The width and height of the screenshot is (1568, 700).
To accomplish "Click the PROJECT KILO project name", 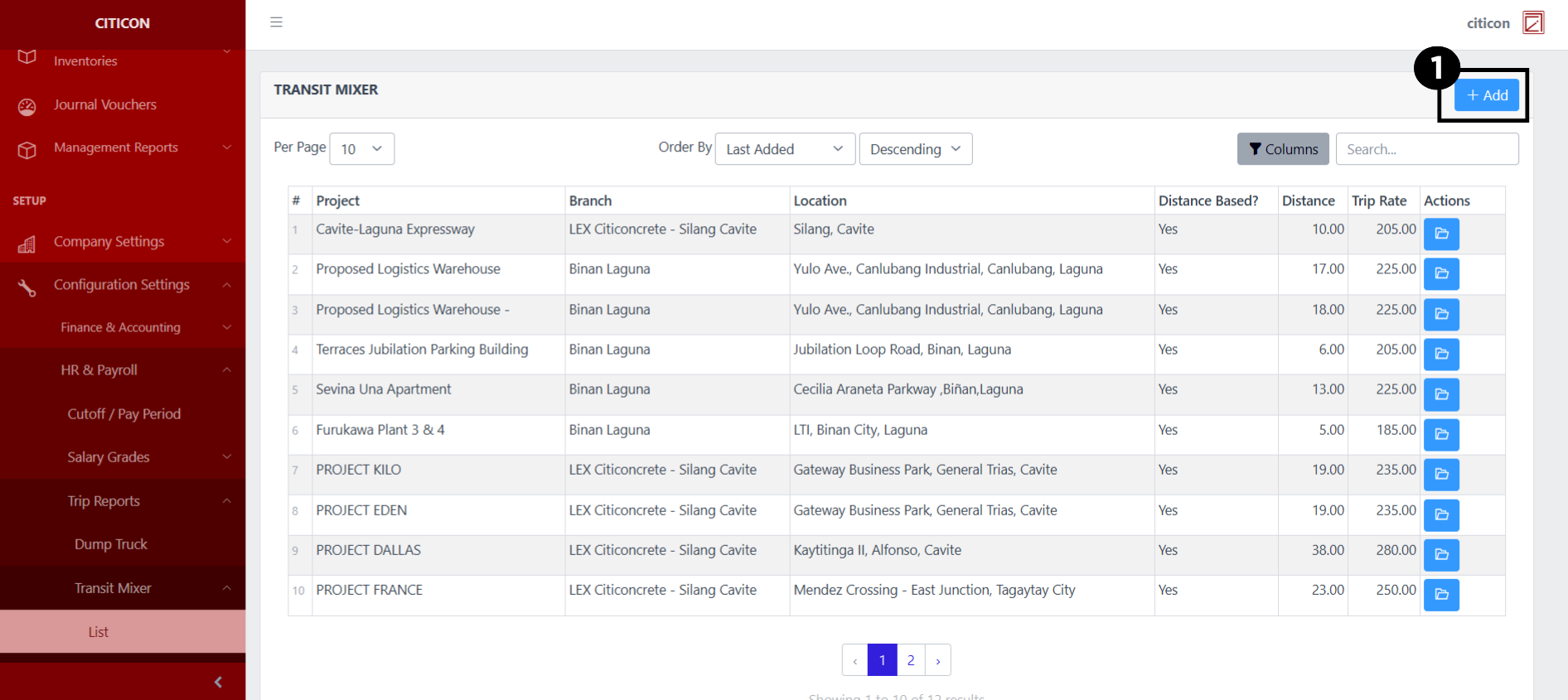I will pos(359,470).
